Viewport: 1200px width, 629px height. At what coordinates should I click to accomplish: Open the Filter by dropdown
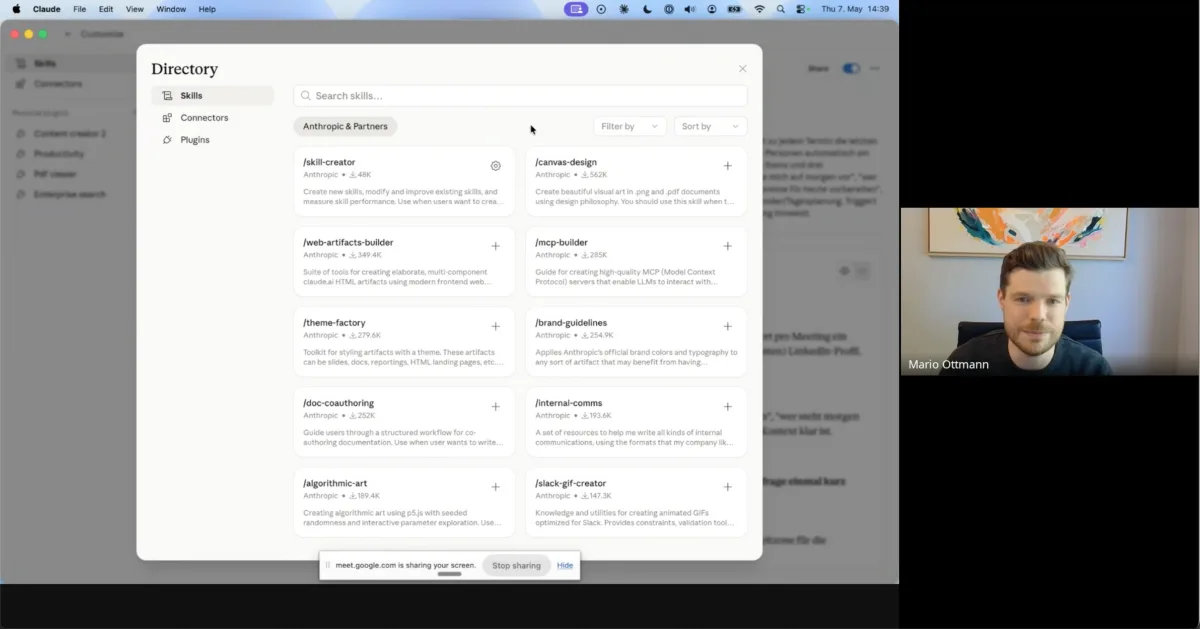coord(630,126)
